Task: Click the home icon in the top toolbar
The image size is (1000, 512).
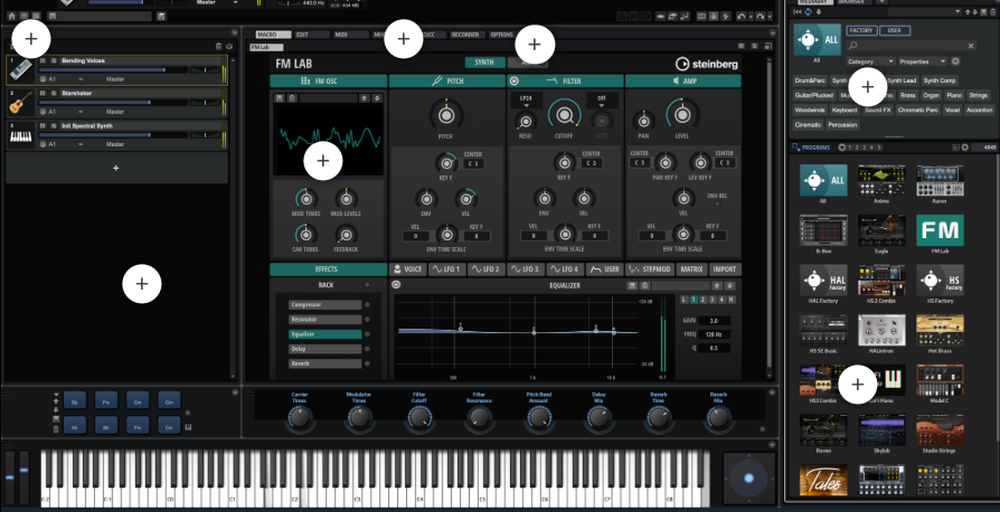Action: (11, 16)
